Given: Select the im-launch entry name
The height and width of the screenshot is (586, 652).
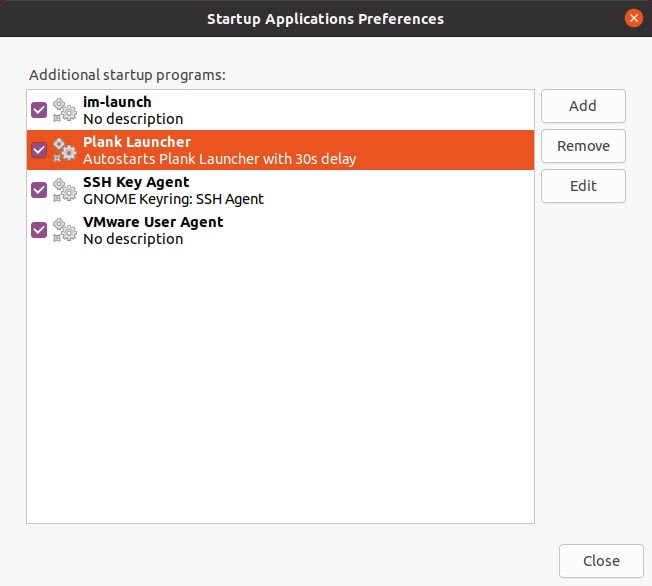Looking at the screenshot, I should 117,102.
